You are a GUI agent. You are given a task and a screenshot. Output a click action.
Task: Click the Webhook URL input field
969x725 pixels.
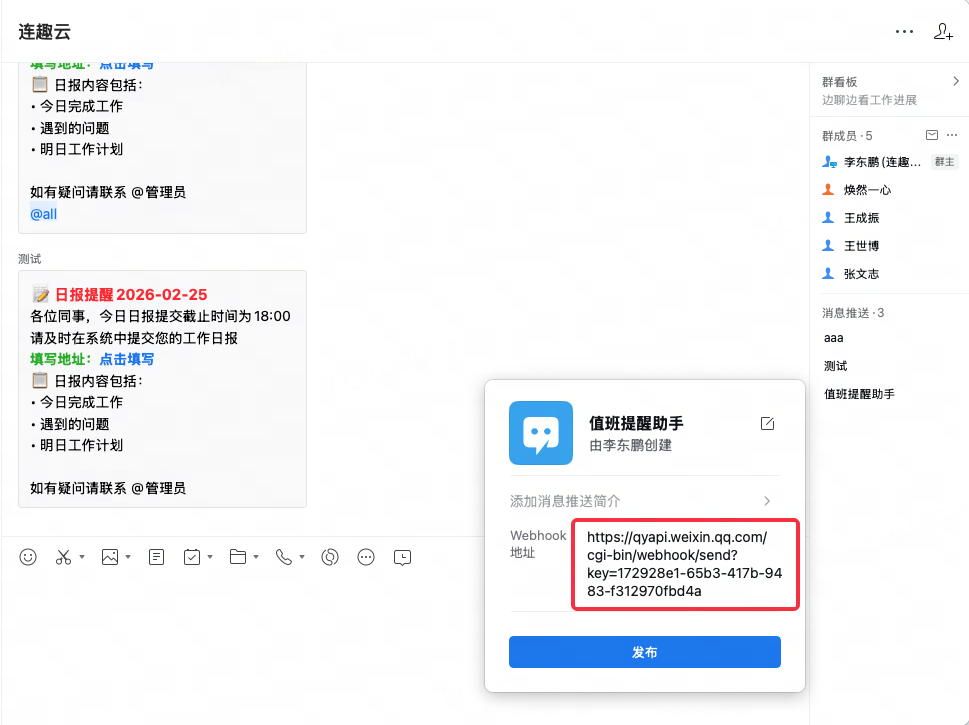684,563
